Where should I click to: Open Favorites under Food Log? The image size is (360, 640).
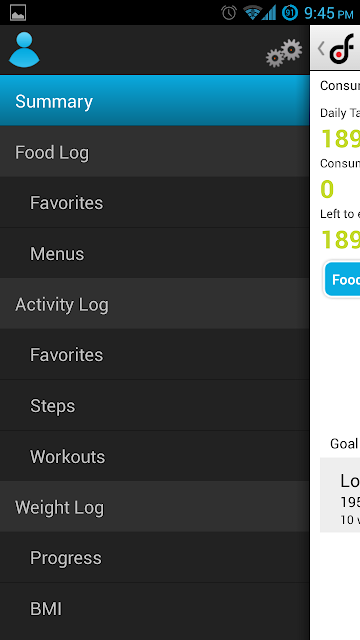click(x=155, y=202)
